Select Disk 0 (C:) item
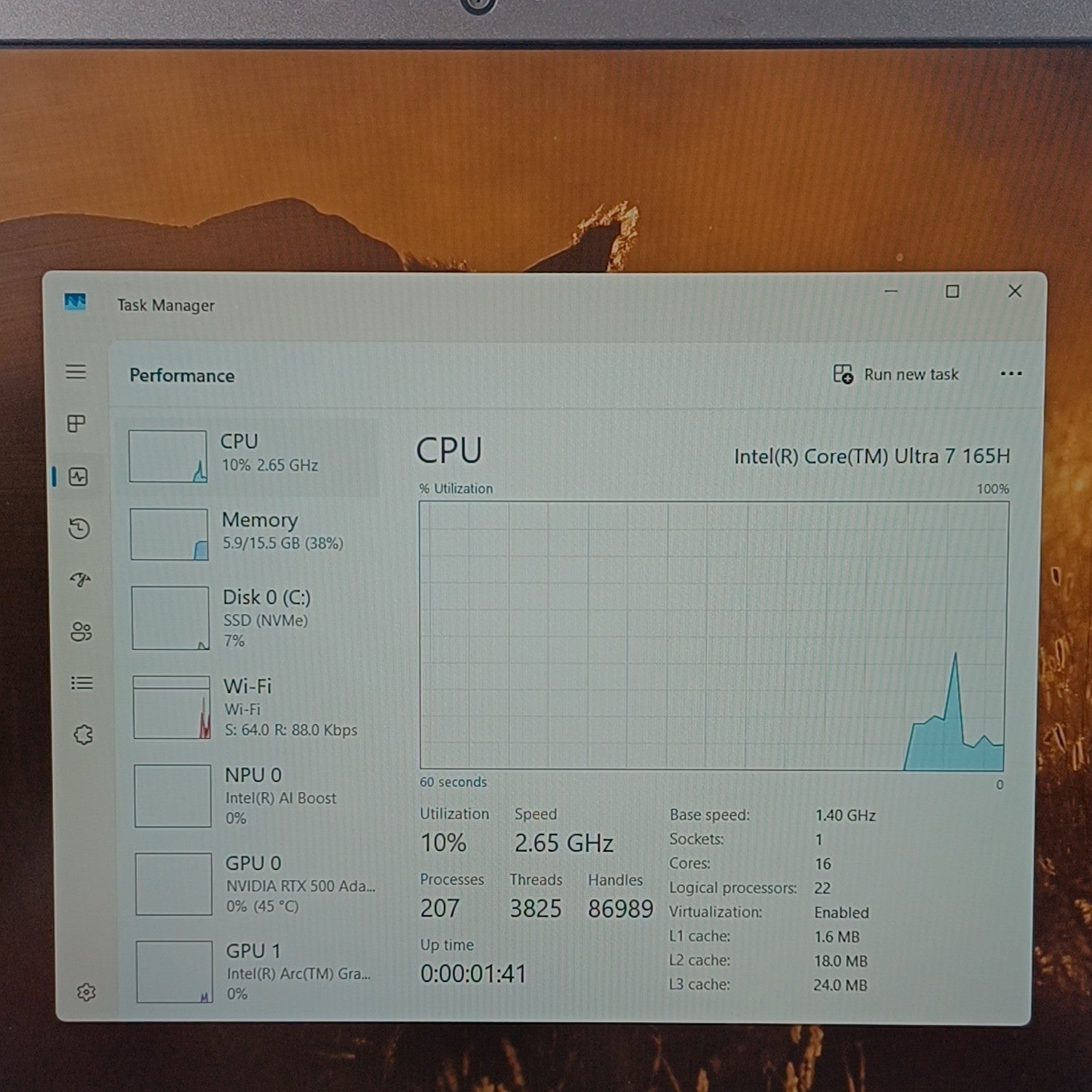 (x=250, y=618)
